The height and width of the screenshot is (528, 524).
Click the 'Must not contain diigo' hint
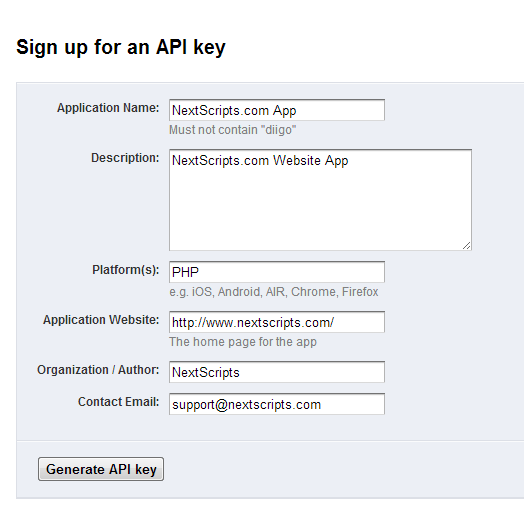233,130
